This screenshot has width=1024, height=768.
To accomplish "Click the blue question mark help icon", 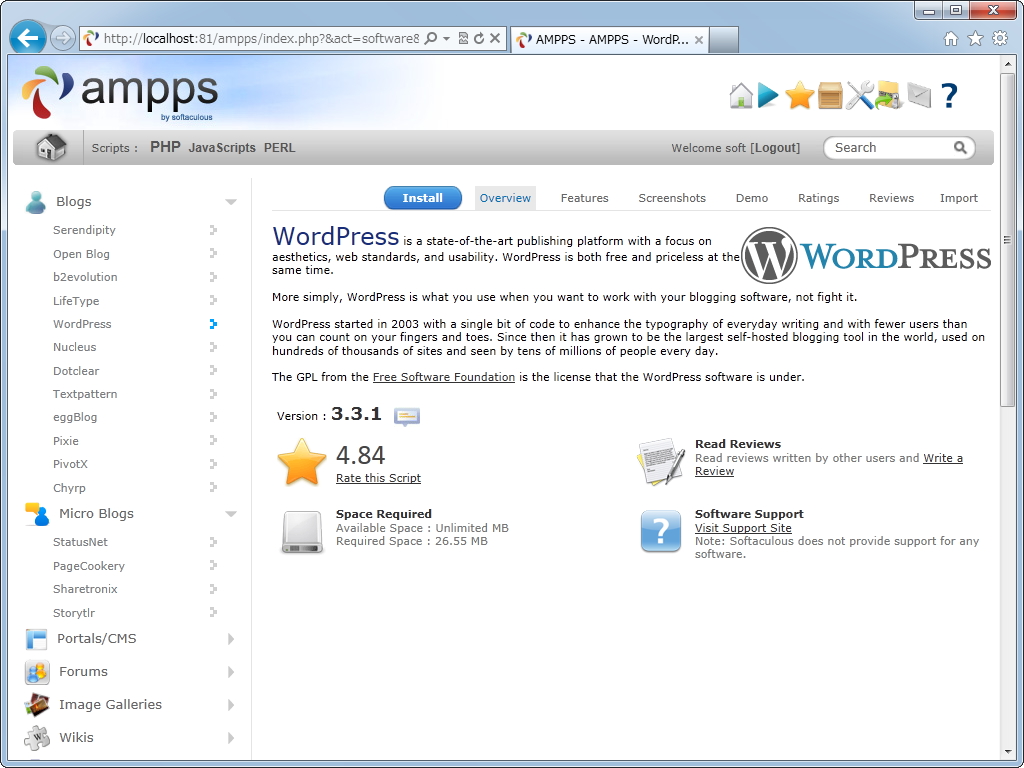I will pyautogui.click(x=950, y=96).
